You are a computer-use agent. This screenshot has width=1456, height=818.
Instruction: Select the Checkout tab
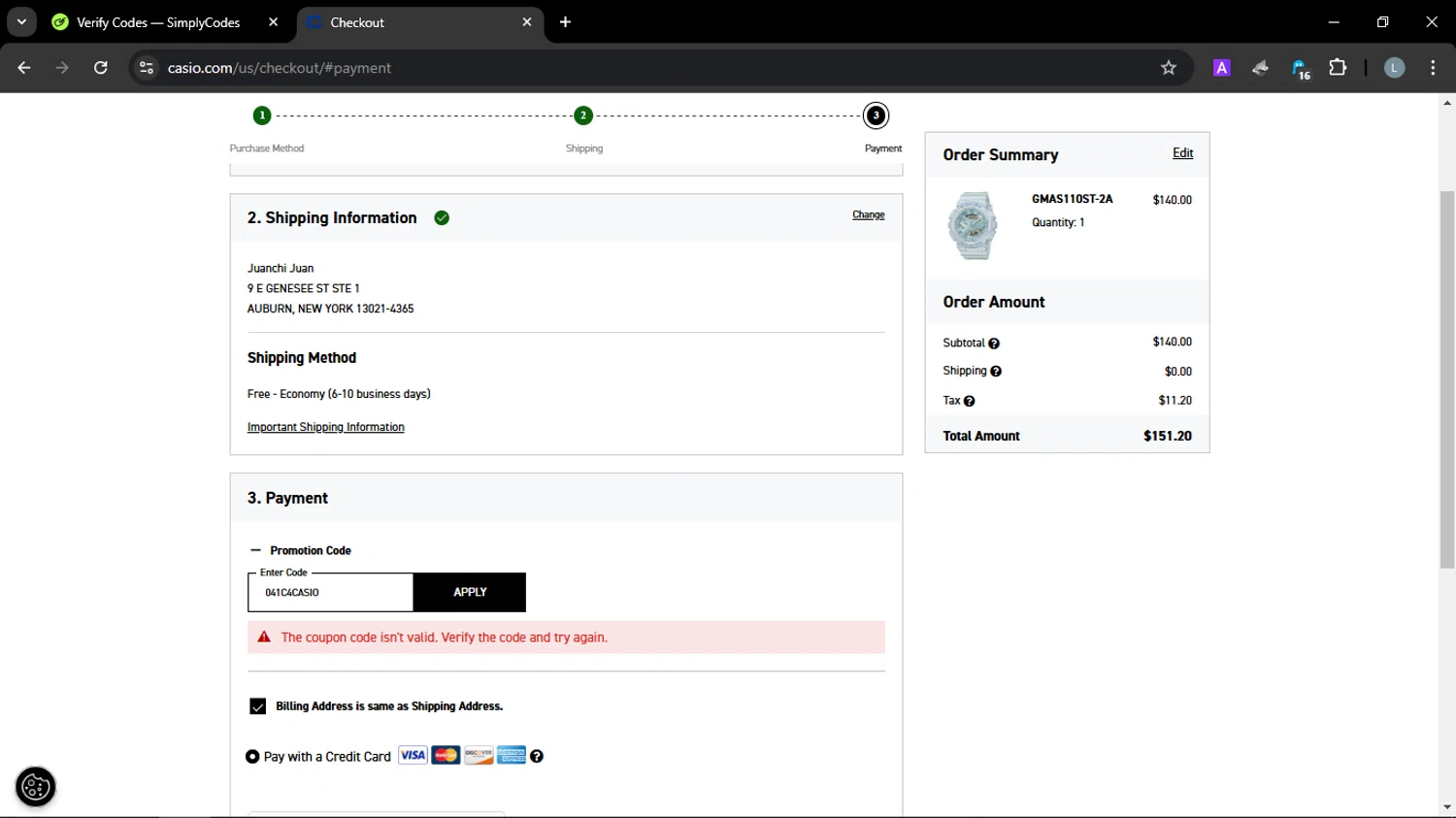[420, 22]
